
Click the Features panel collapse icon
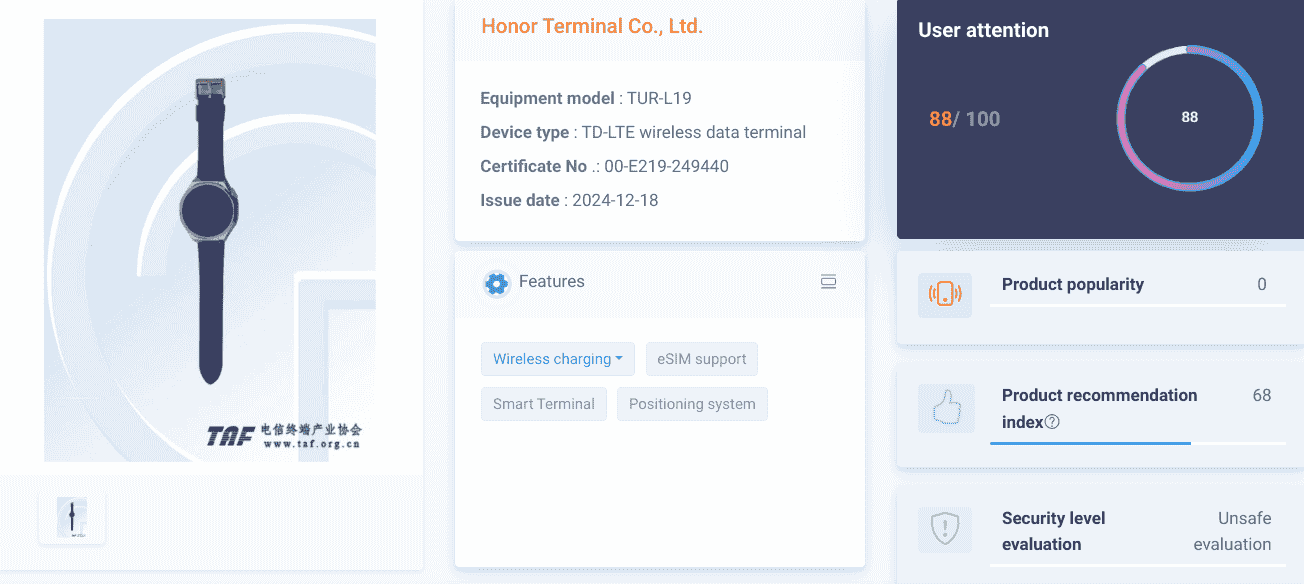pos(828,282)
